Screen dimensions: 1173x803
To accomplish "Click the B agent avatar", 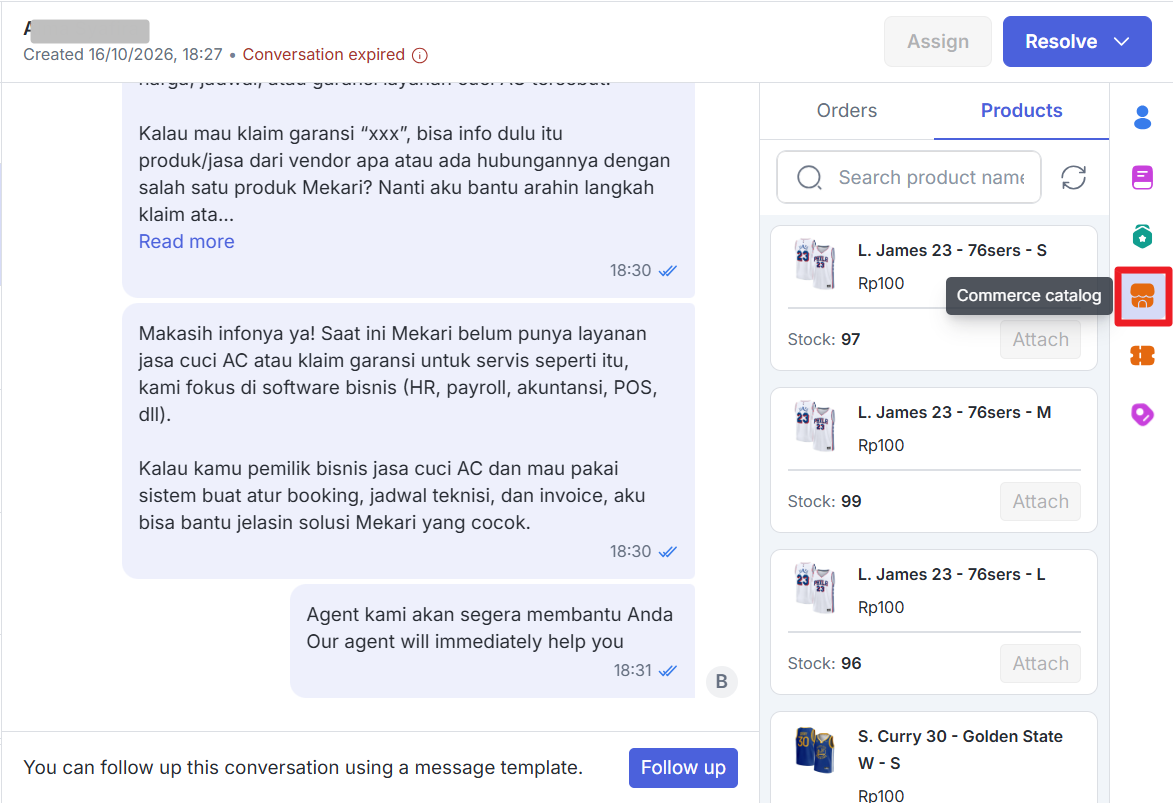I will (721, 681).
